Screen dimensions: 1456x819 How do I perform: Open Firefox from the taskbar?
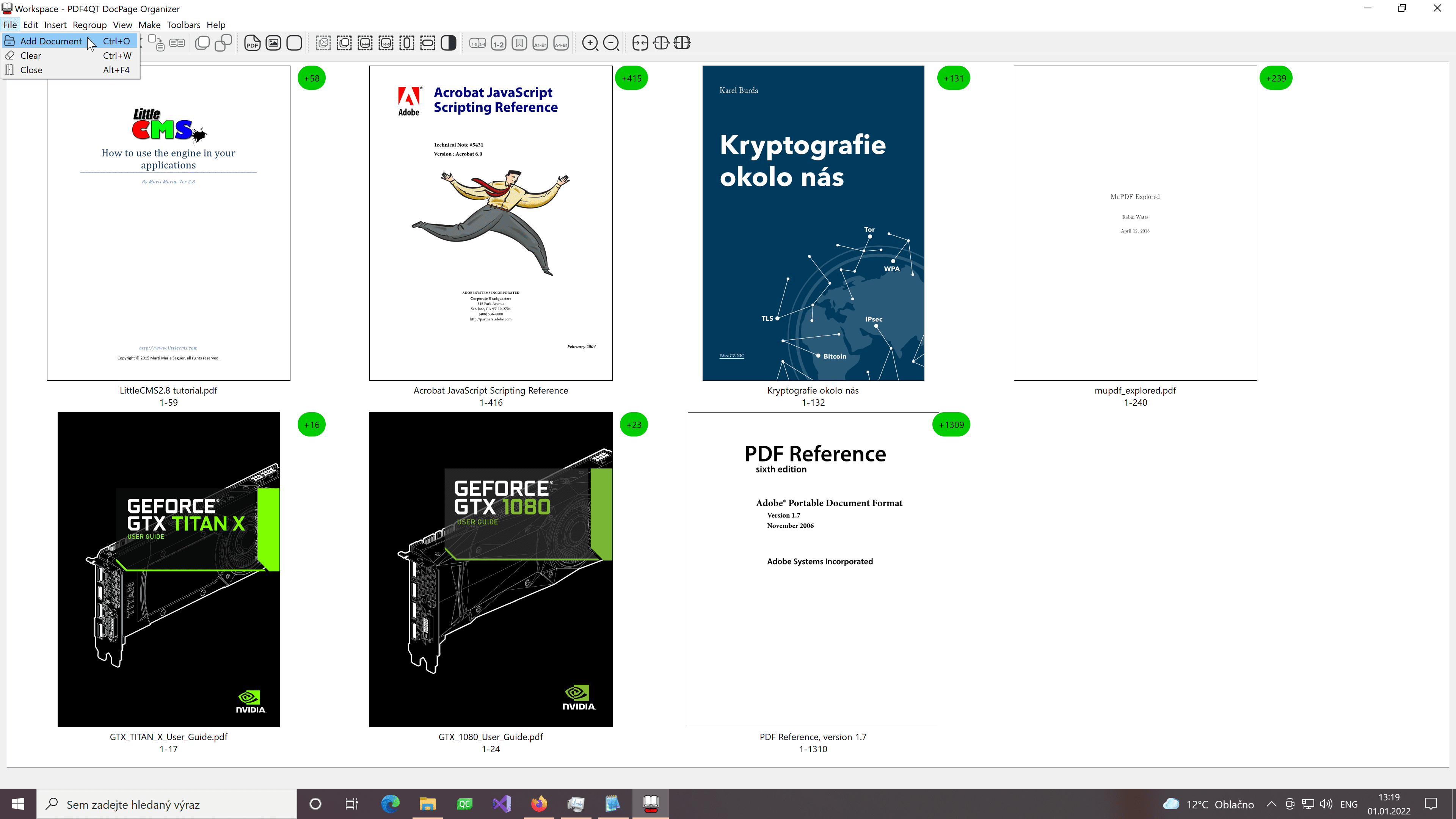click(539, 804)
